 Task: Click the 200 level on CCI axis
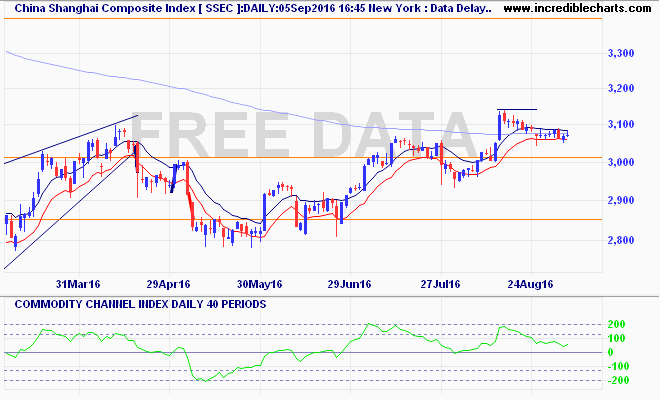(617, 324)
